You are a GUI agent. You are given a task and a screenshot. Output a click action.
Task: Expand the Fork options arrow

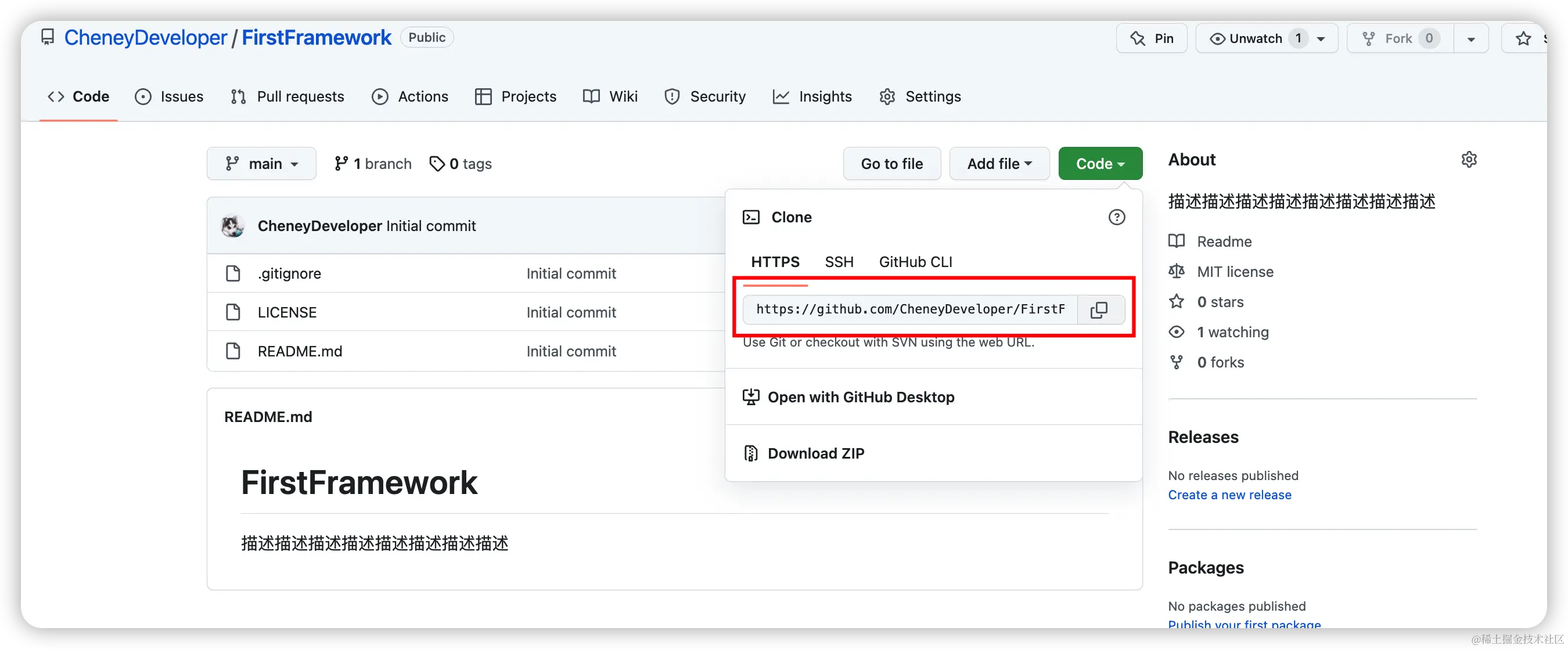point(1470,38)
